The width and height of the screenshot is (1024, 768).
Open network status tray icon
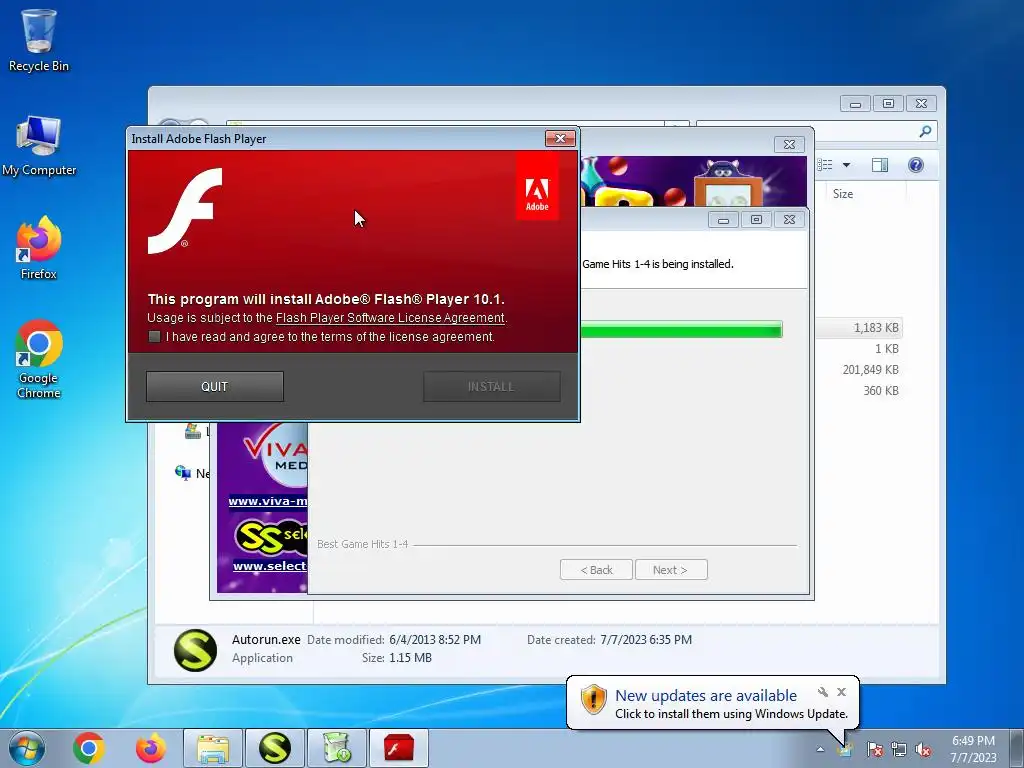[899, 749]
